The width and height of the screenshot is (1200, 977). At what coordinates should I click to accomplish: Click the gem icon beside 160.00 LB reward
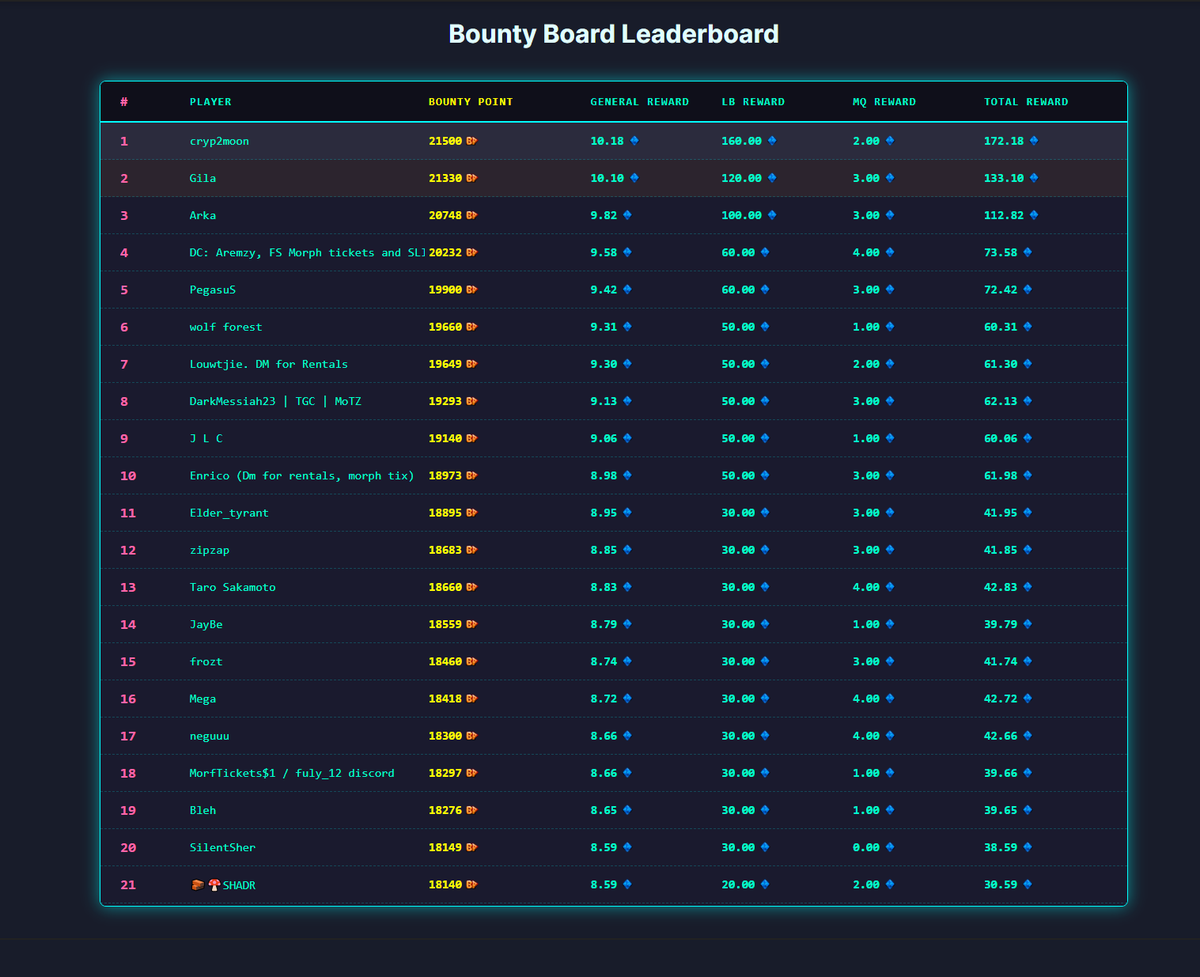point(772,141)
